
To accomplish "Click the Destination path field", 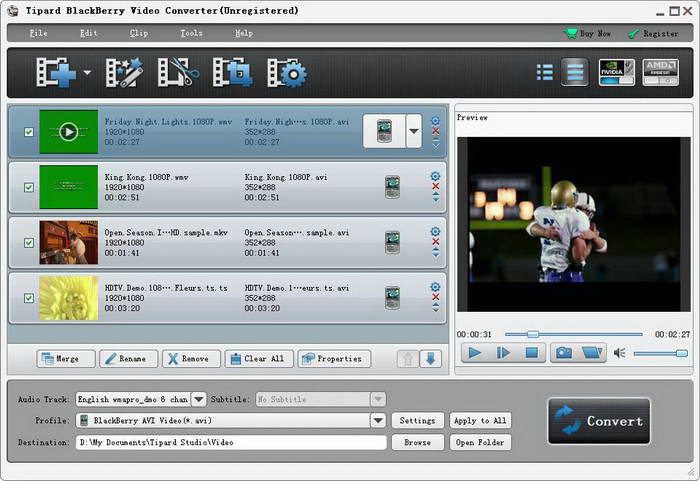I will pos(231,442).
